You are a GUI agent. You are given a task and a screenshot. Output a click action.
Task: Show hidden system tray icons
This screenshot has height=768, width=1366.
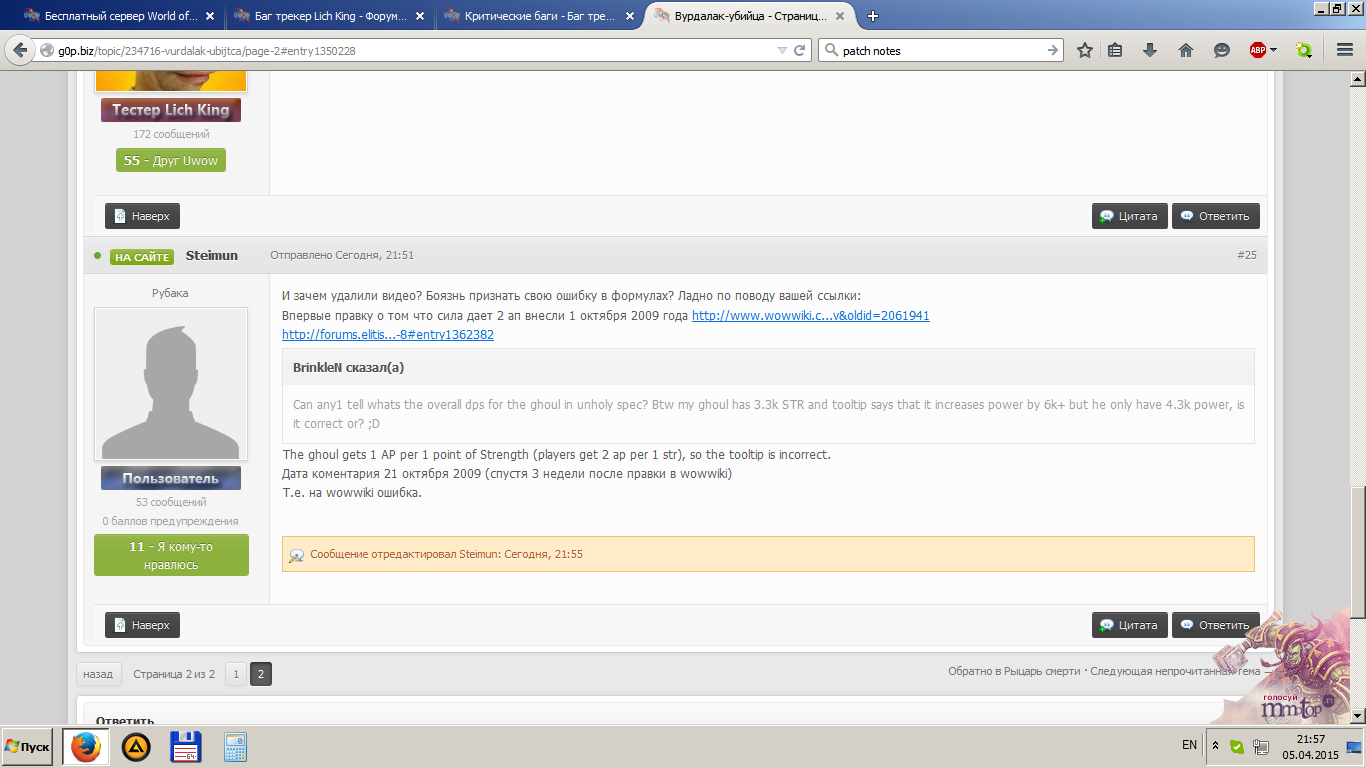[x=1215, y=746]
